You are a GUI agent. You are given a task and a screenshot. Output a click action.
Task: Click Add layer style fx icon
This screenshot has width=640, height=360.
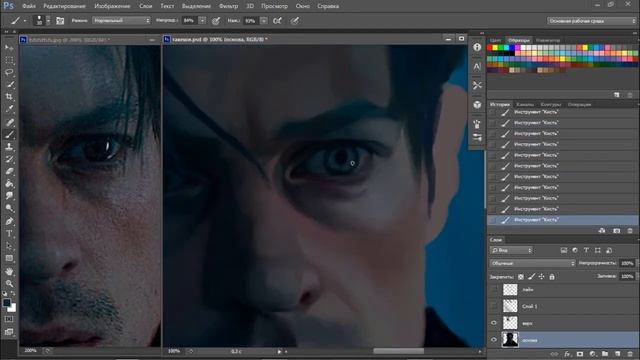point(567,354)
